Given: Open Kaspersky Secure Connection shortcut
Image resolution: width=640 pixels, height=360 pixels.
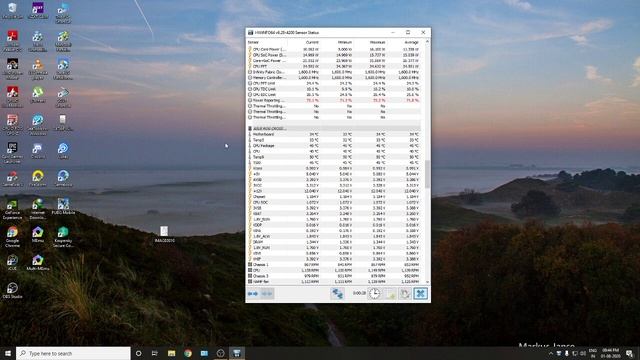Looking at the screenshot, I should (x=63, y=237).
